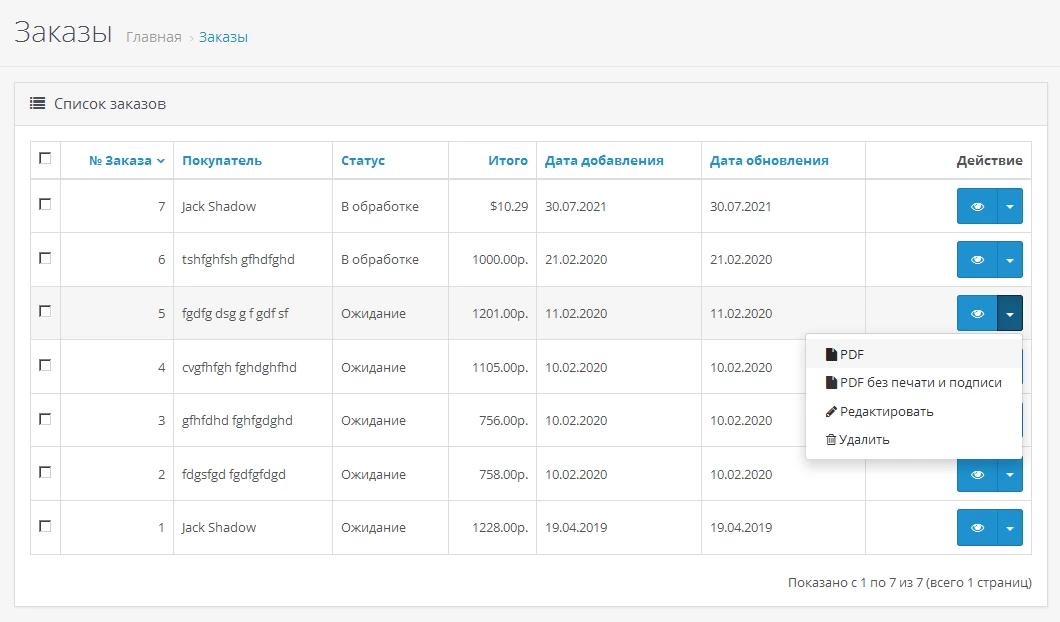Screen dimensions: 1060x622
Task: Open actions dropdown for order 1
Action: 1010,528
